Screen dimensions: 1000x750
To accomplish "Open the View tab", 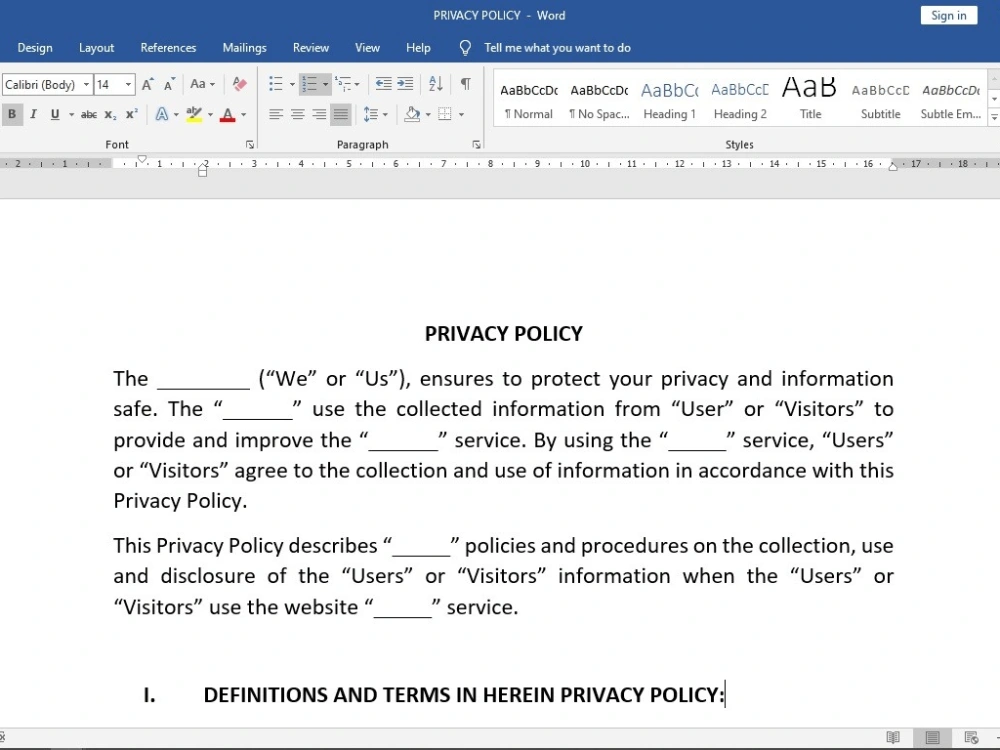I will pos(367,48).
